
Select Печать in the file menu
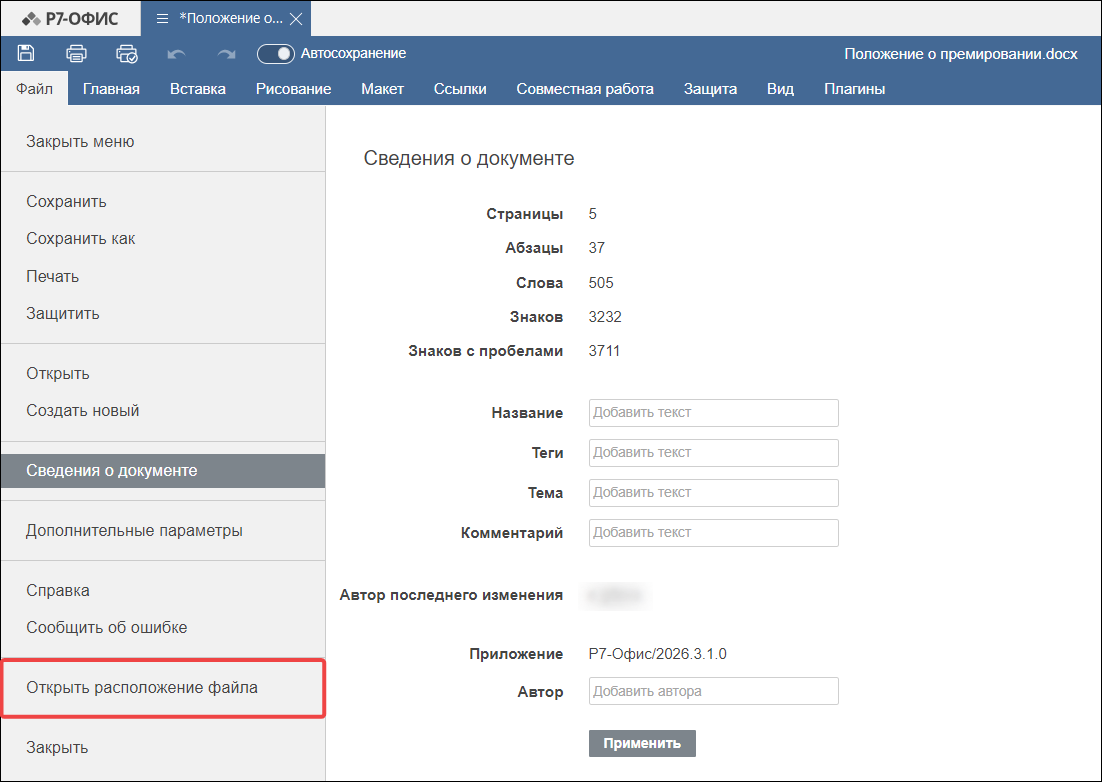[163, 276]
